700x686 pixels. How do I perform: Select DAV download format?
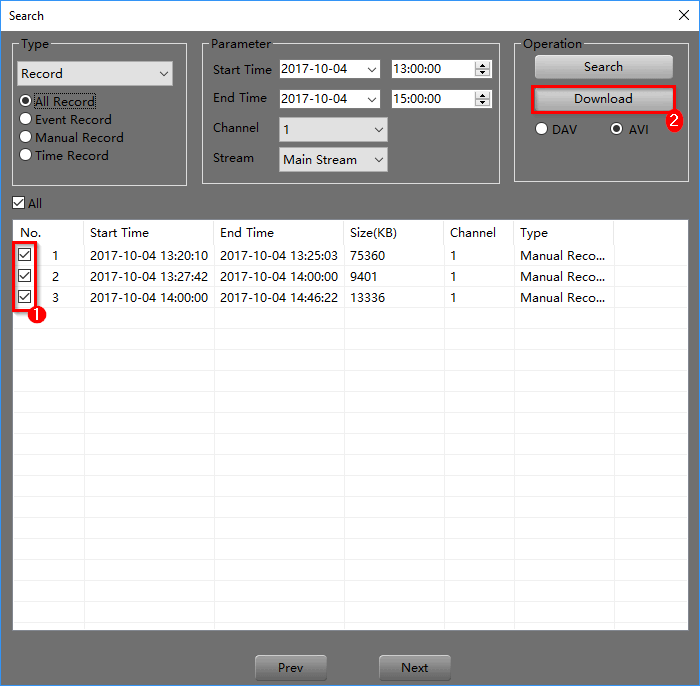click(542, 130)
